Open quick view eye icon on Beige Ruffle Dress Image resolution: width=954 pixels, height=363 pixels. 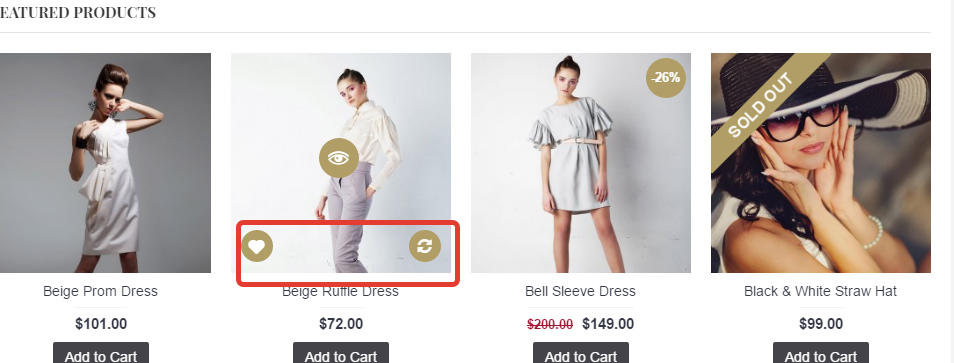(339, 158)
